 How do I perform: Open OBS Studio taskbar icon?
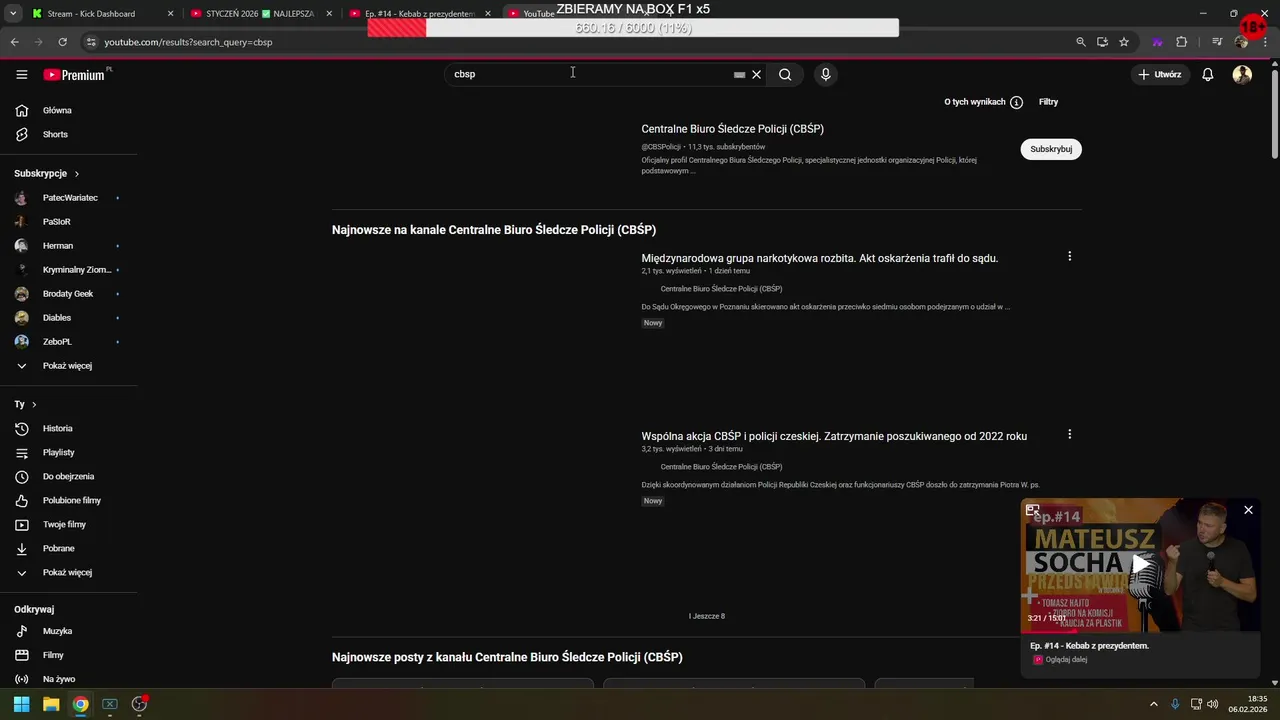coord(139,704)
